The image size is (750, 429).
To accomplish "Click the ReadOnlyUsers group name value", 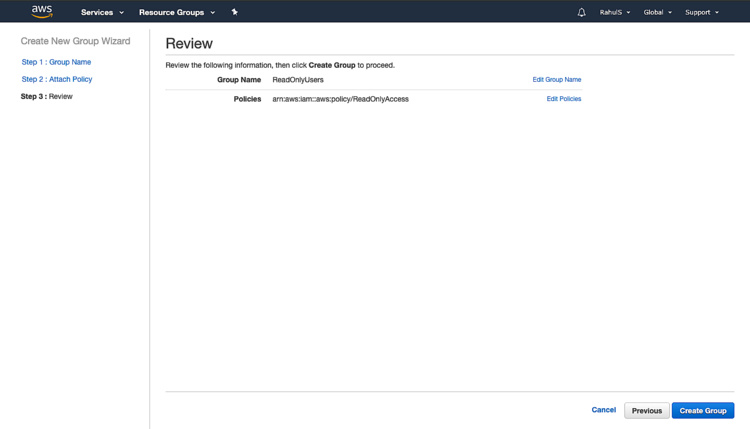I will 298,80.
